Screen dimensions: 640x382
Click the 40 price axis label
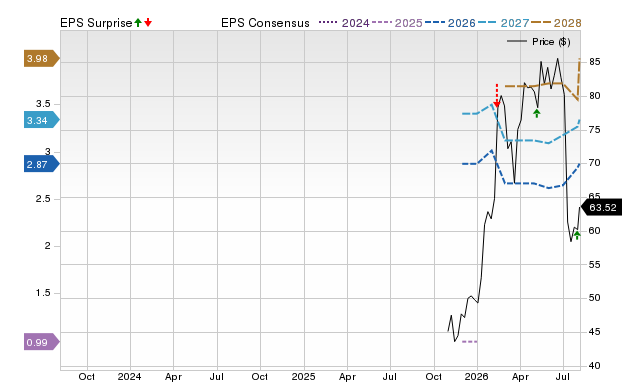point(594,366)
